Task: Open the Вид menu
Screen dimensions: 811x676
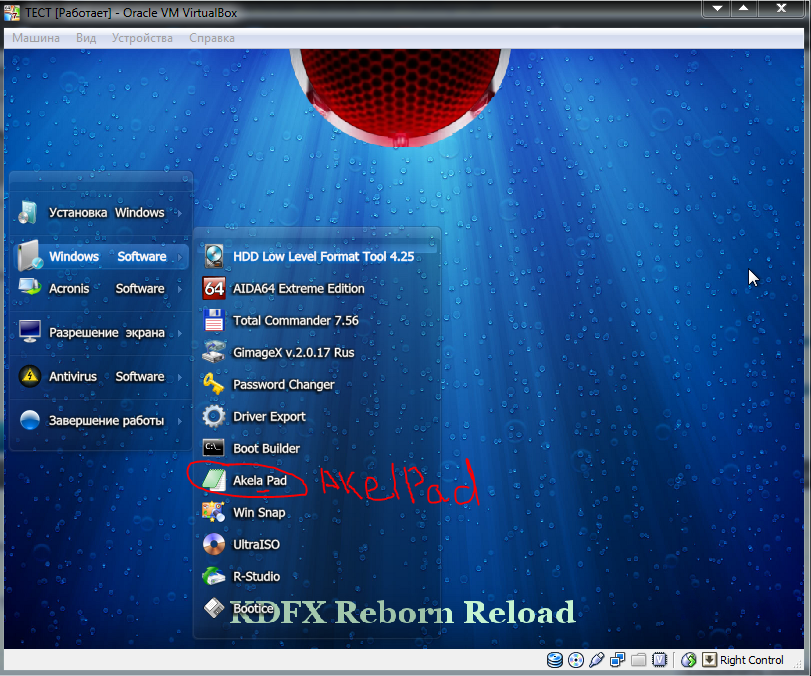Action: [86, 38]
